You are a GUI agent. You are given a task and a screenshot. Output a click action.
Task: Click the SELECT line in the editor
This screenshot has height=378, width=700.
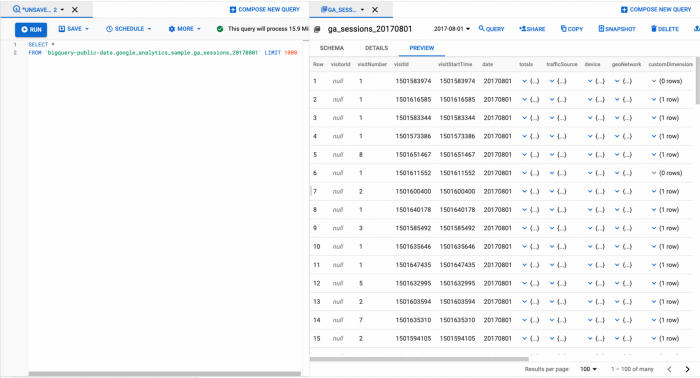[x=41, y=45]
